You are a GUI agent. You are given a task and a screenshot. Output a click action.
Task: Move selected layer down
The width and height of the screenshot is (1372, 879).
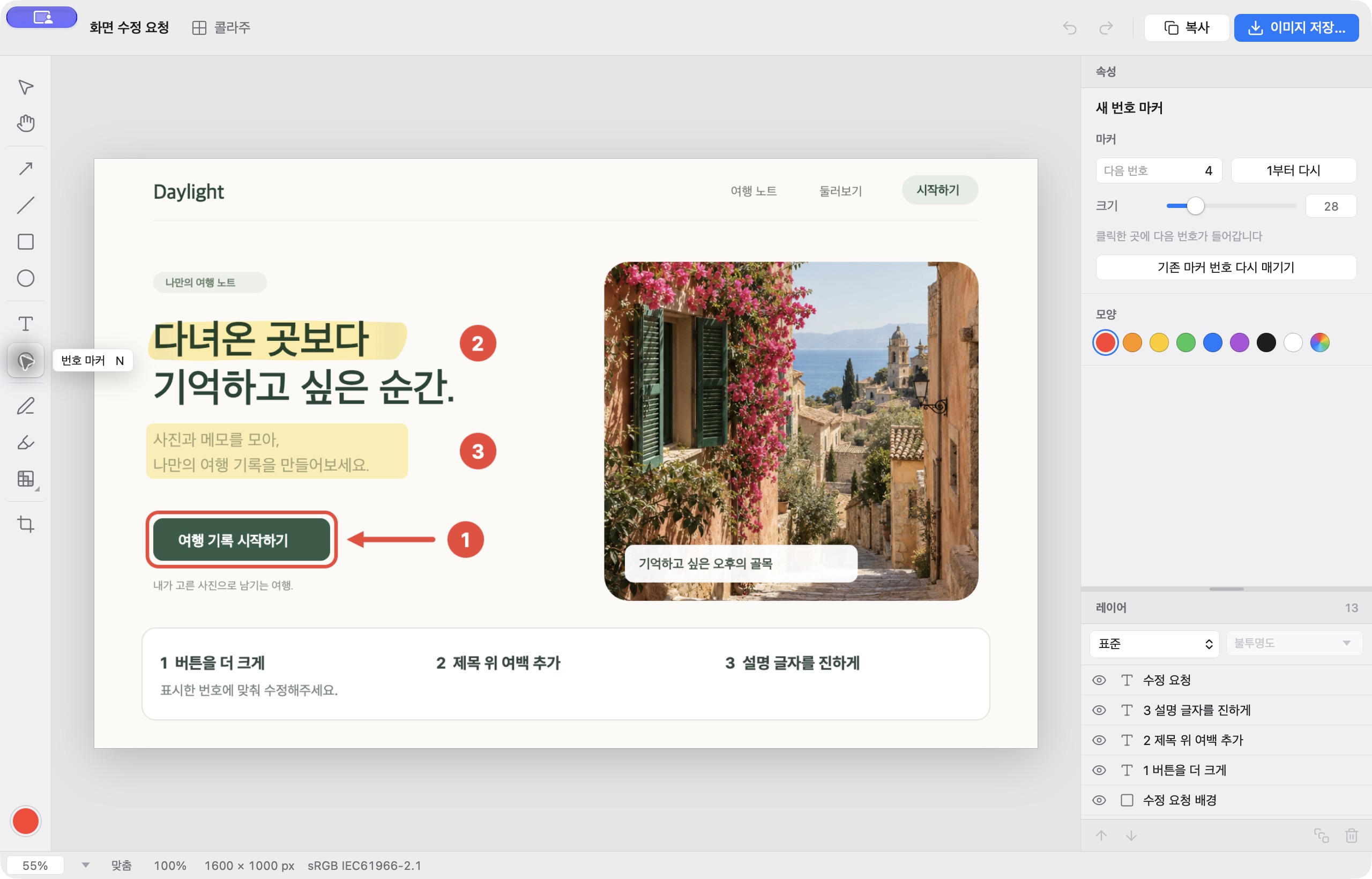pos(1131,836)
